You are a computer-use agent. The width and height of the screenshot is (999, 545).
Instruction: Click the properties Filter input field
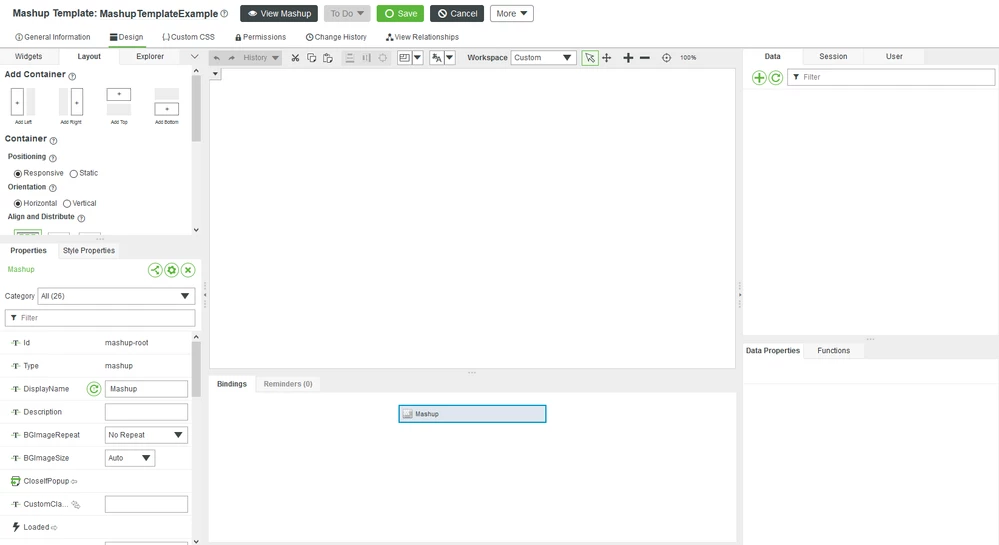(x=100, y=317)
